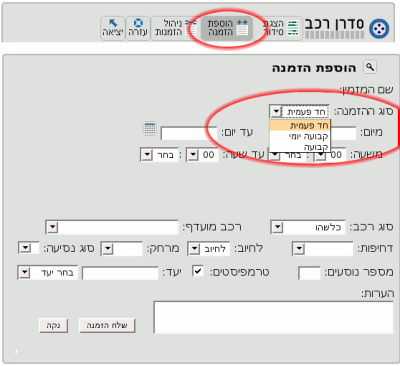The image size is (400, 366).
Task: Pick the קבועה option in the list
Action: click(x=300, y=147)
